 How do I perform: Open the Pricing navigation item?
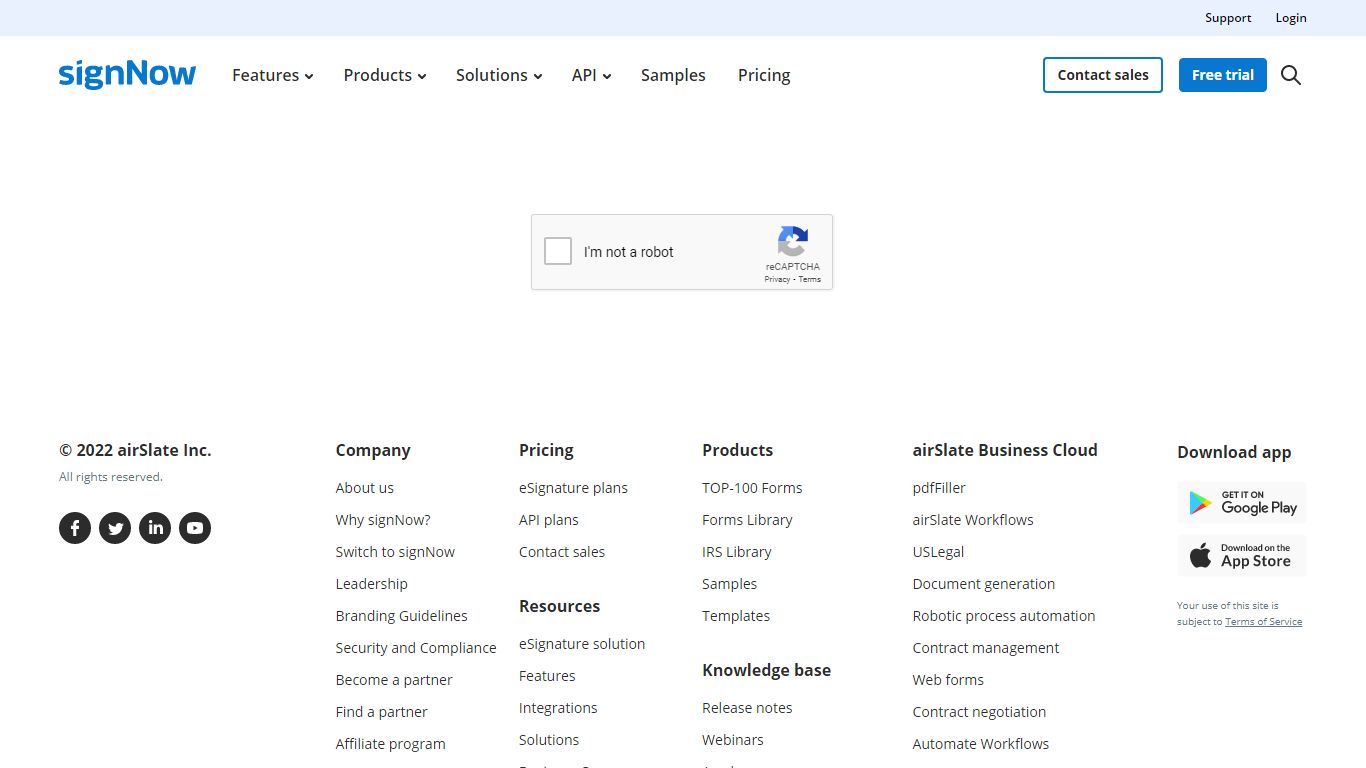pos(764,75)
